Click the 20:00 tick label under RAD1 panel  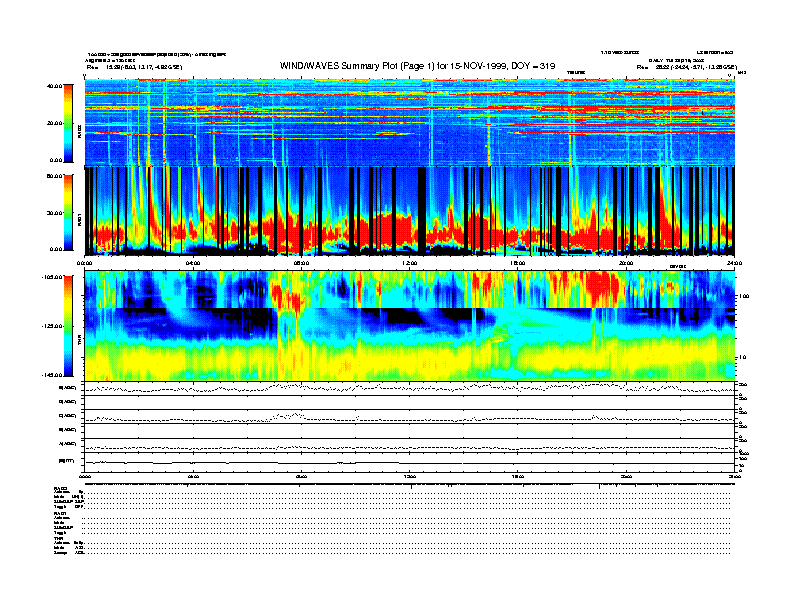point(626,263)
